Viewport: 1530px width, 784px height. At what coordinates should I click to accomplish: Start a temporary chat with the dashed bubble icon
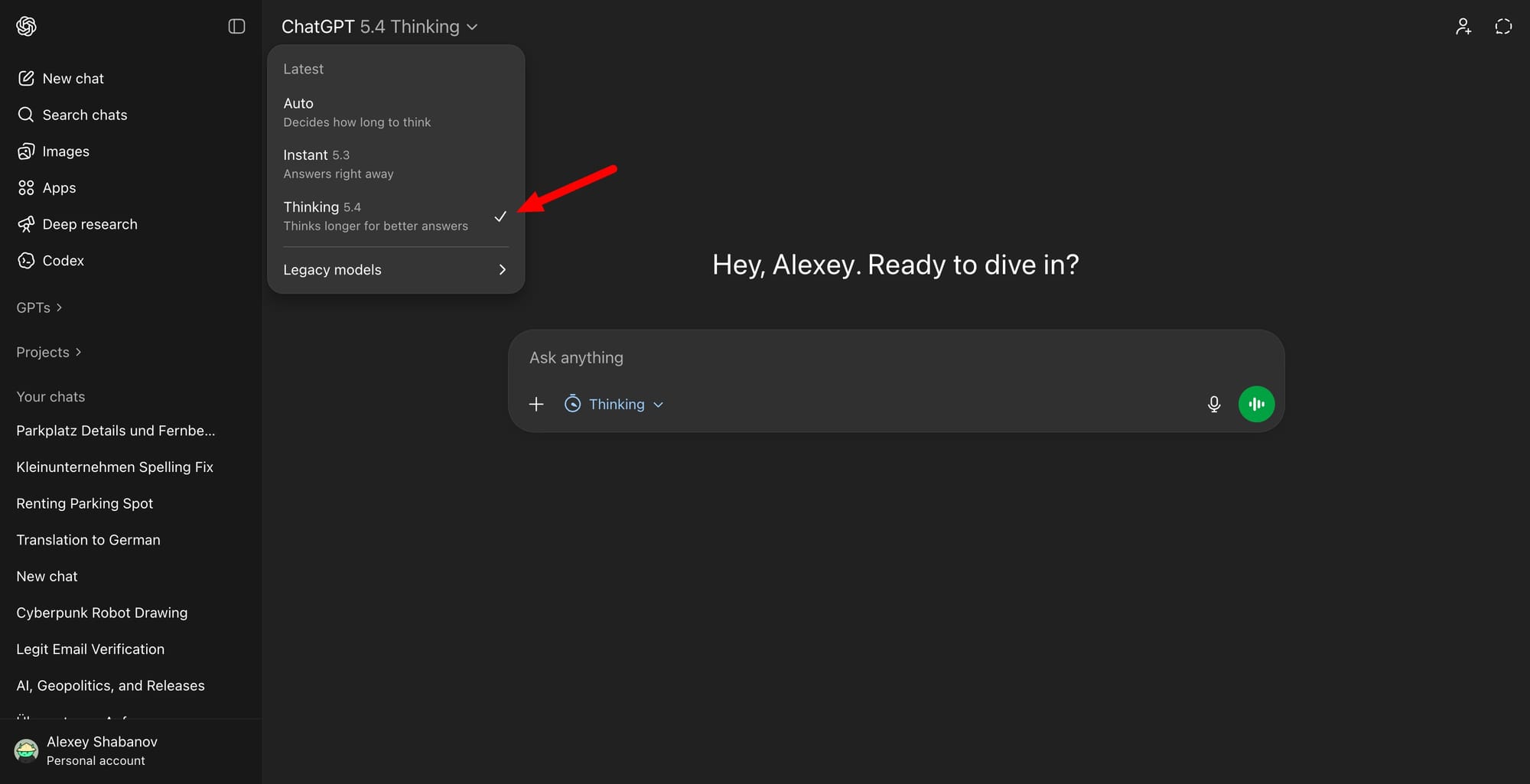(x=1503, y=27)
